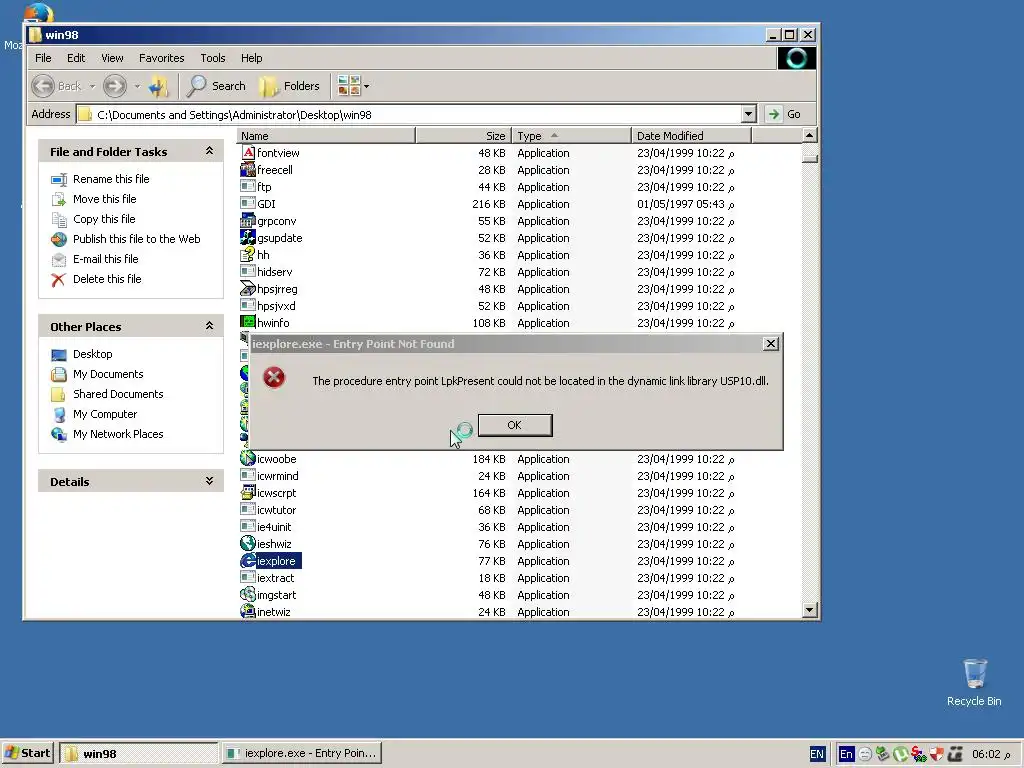
Task: Open My Documents link
Action: pos(108,374)
